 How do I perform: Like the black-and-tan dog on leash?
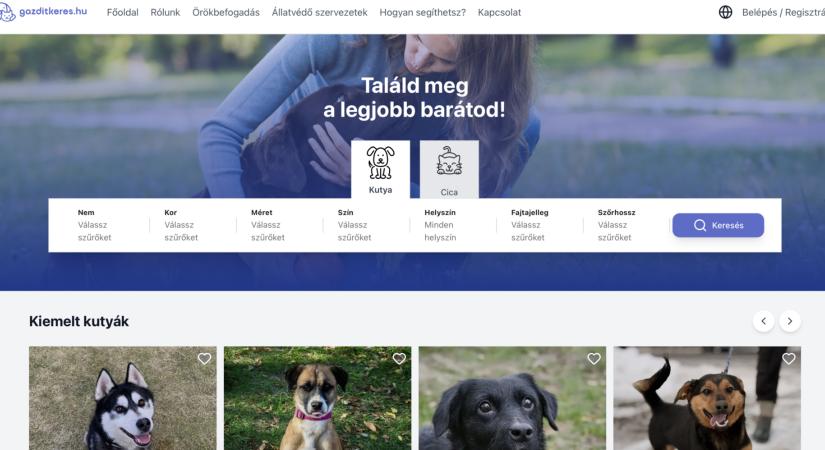coord(788,358)
